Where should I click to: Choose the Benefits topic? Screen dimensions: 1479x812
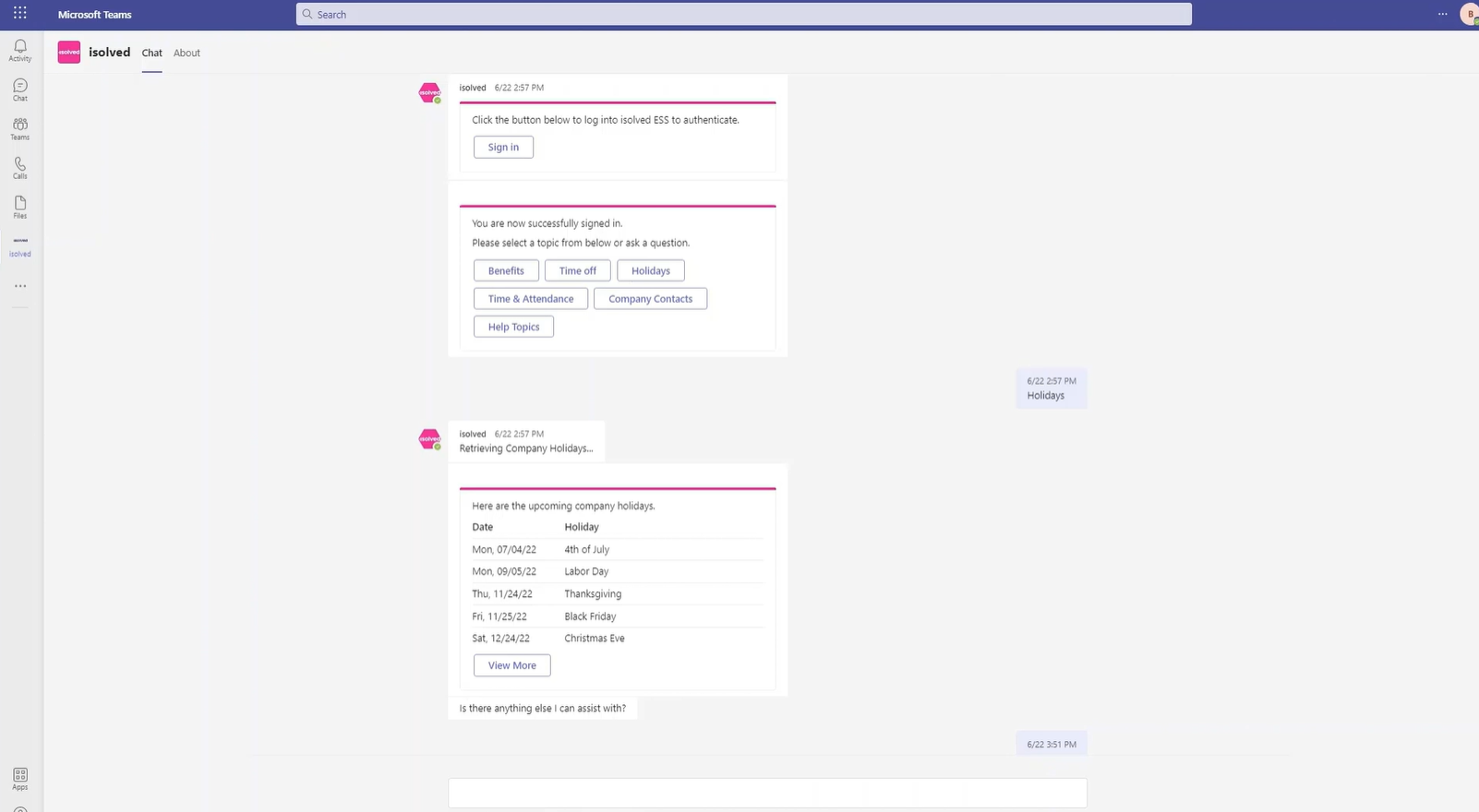pyautogui.click(x=506, y=270)
